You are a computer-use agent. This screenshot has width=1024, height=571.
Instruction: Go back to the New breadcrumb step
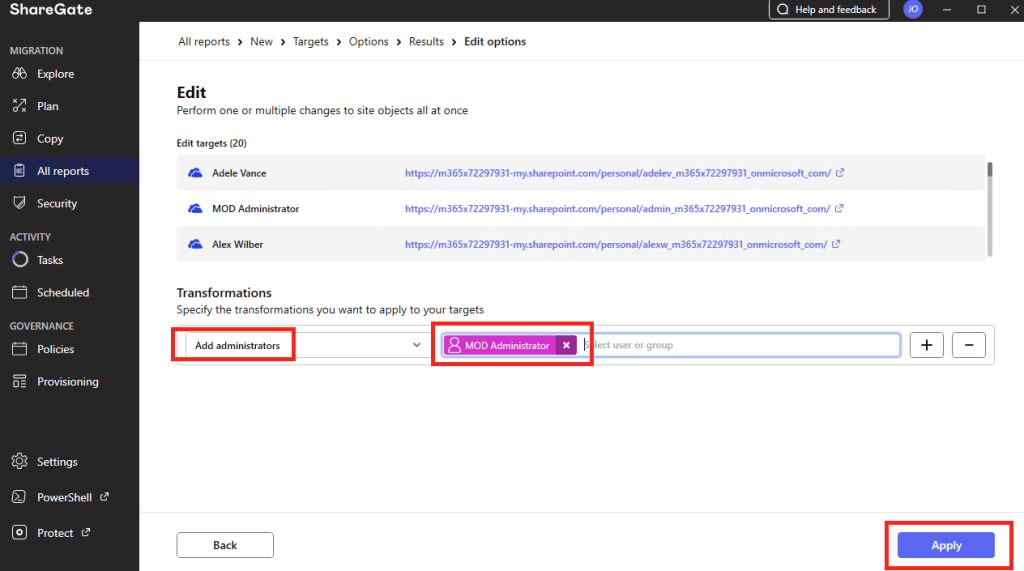(x=261, y=41)
